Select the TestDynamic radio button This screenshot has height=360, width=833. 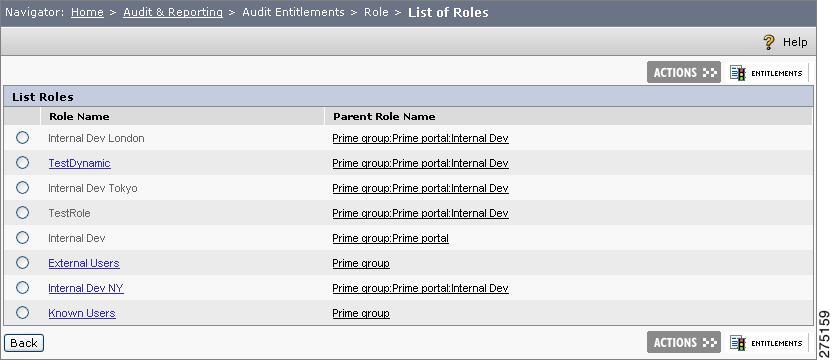coord(22,162)
